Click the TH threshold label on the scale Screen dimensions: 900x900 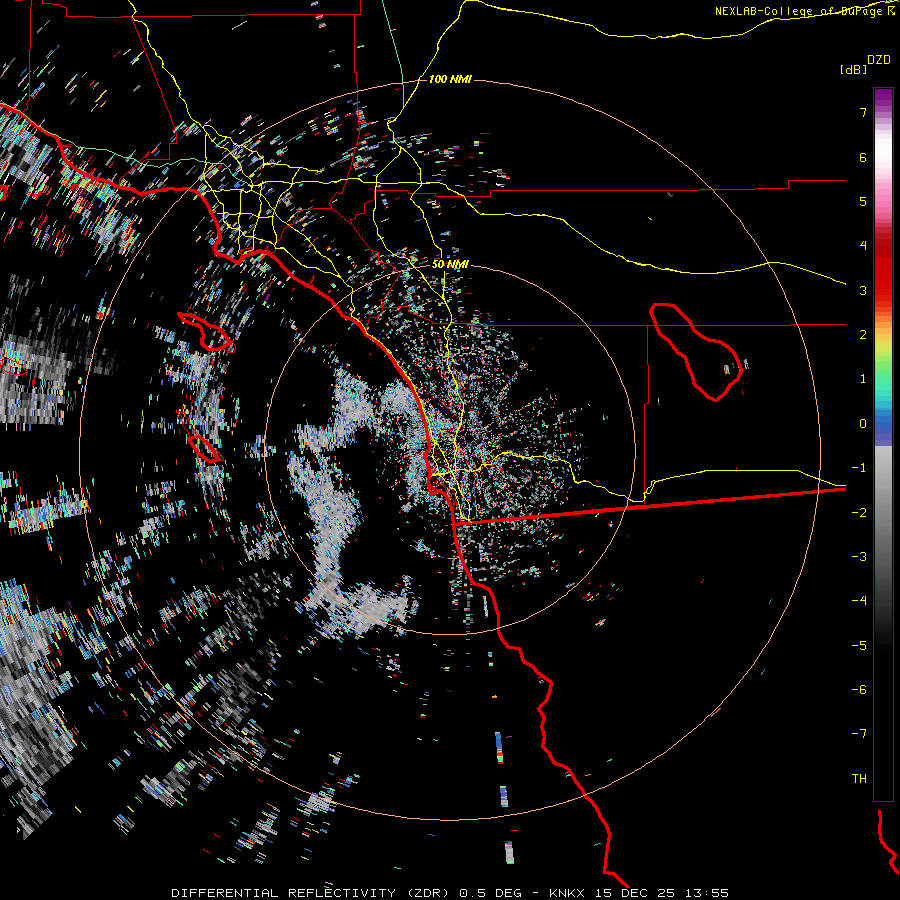(859, 779)
